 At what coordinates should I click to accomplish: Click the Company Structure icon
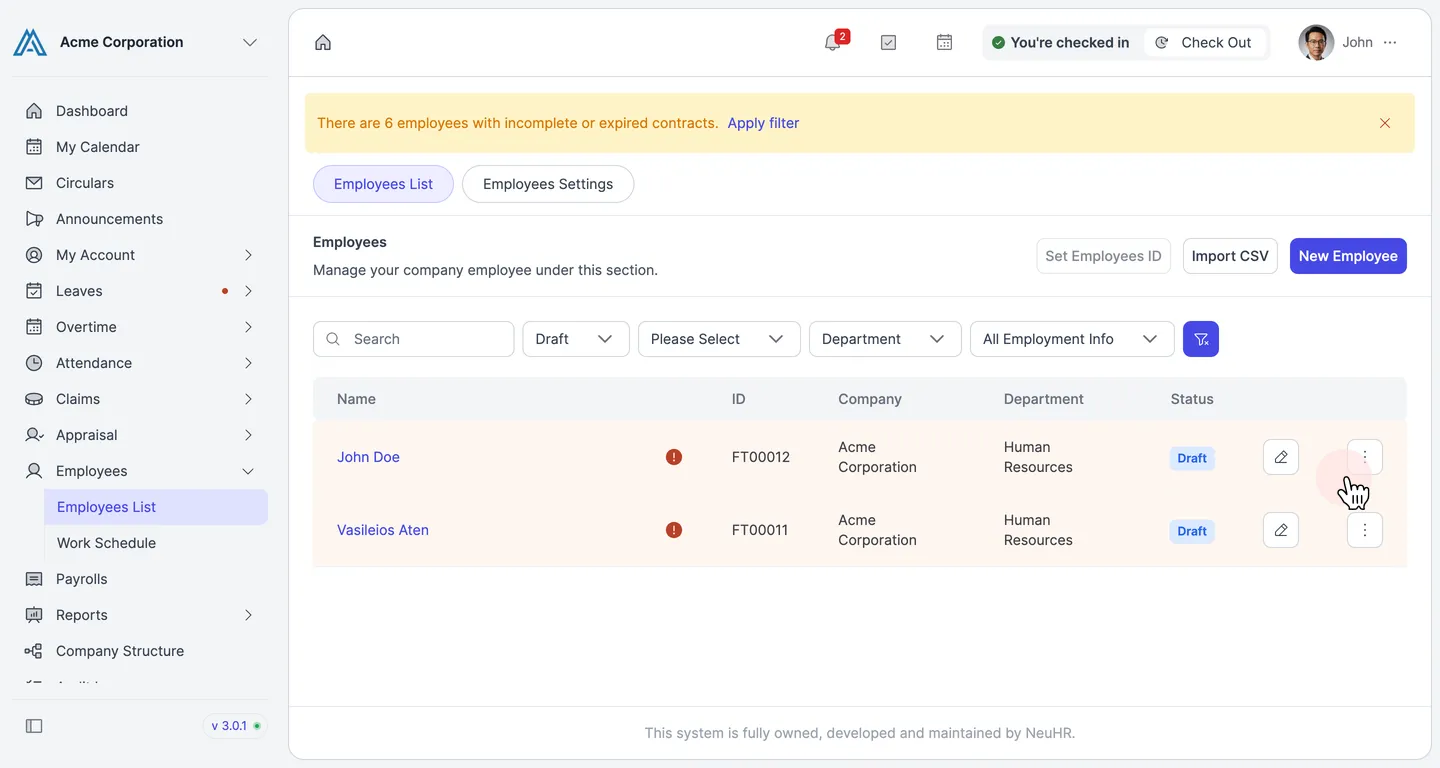[34, 651]
